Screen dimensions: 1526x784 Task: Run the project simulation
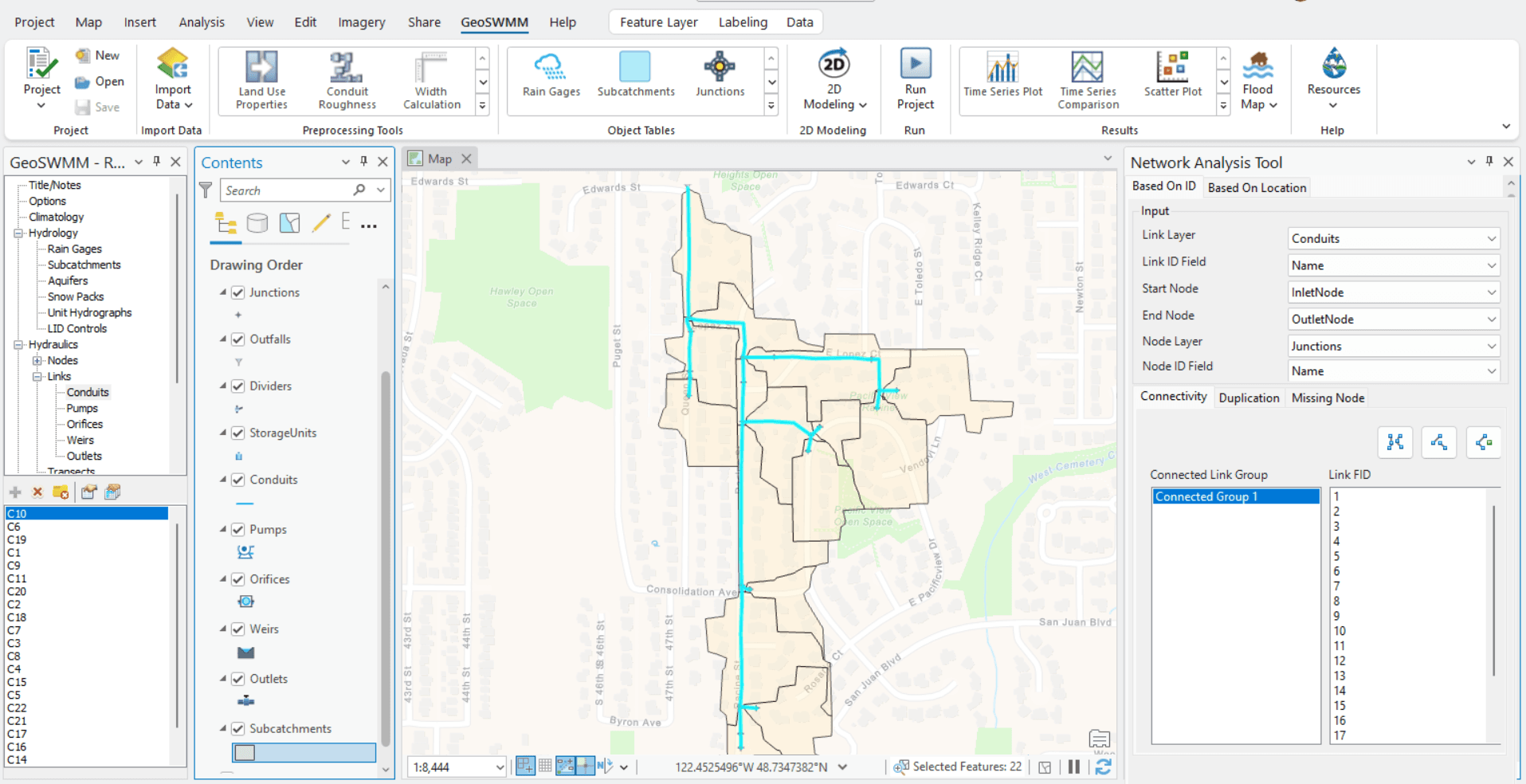(x=915, y=80)
